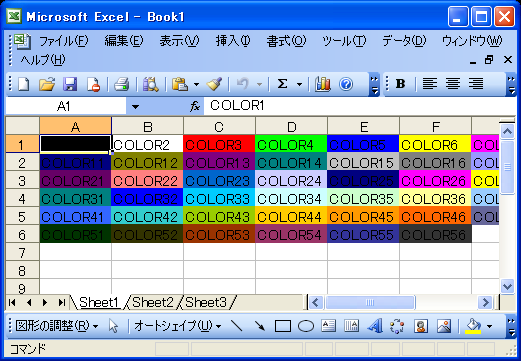Open Print Preview magnifier icon

151,84
